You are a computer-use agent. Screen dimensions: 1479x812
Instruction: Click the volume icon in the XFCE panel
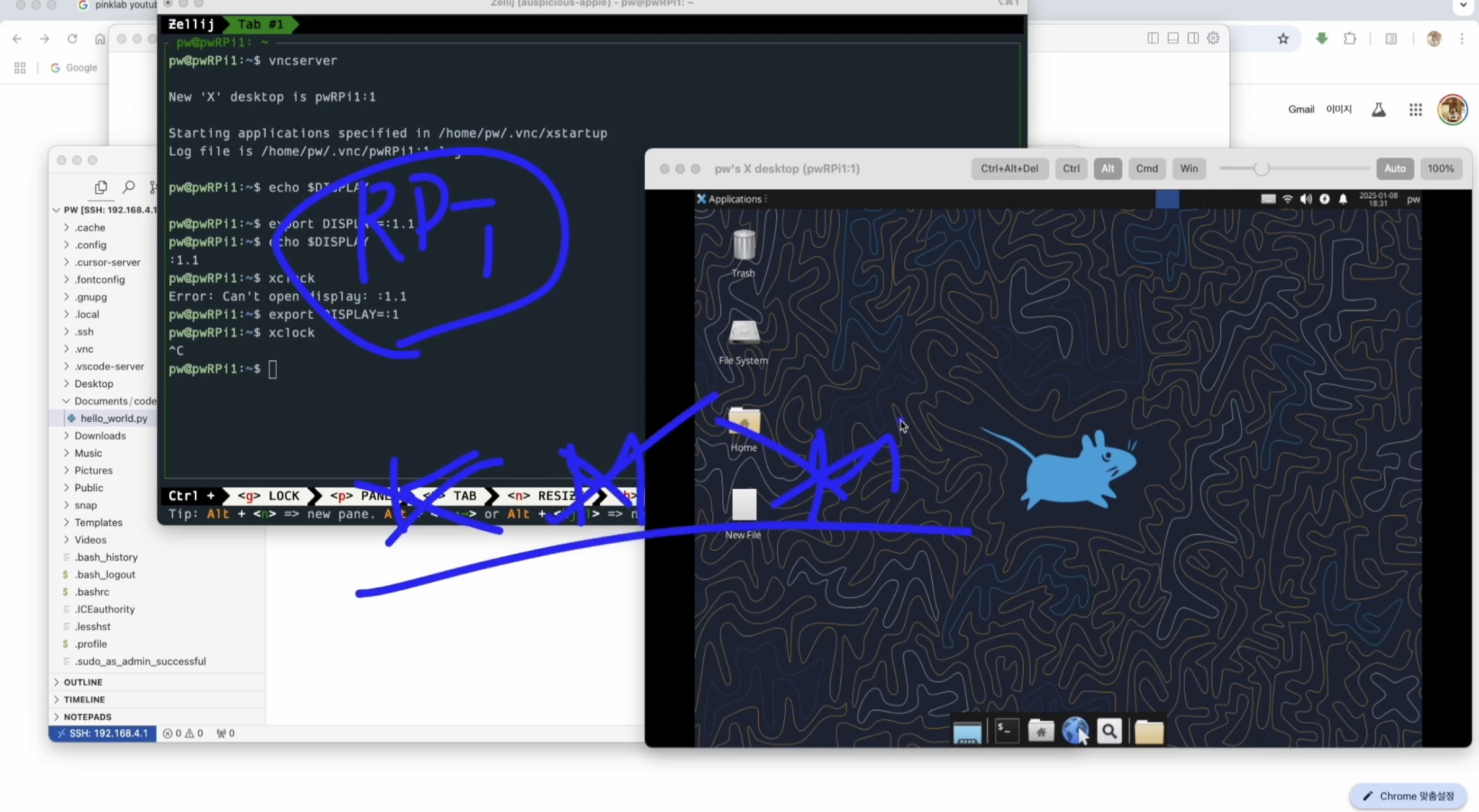coord(1306,199)
